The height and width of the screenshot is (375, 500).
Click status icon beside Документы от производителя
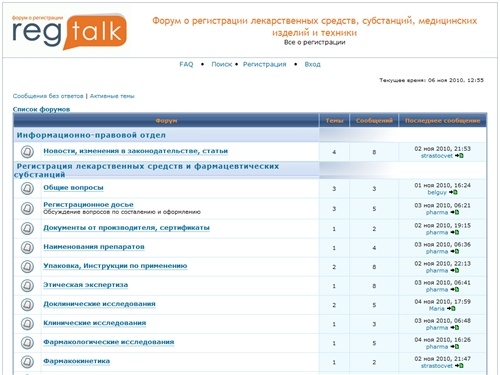27,229
